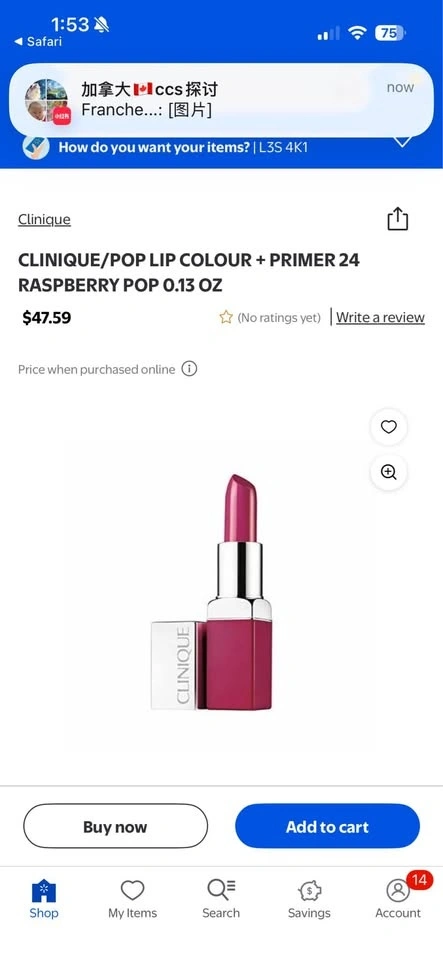Tap the Clinique lipstick product image

(212, 592)
